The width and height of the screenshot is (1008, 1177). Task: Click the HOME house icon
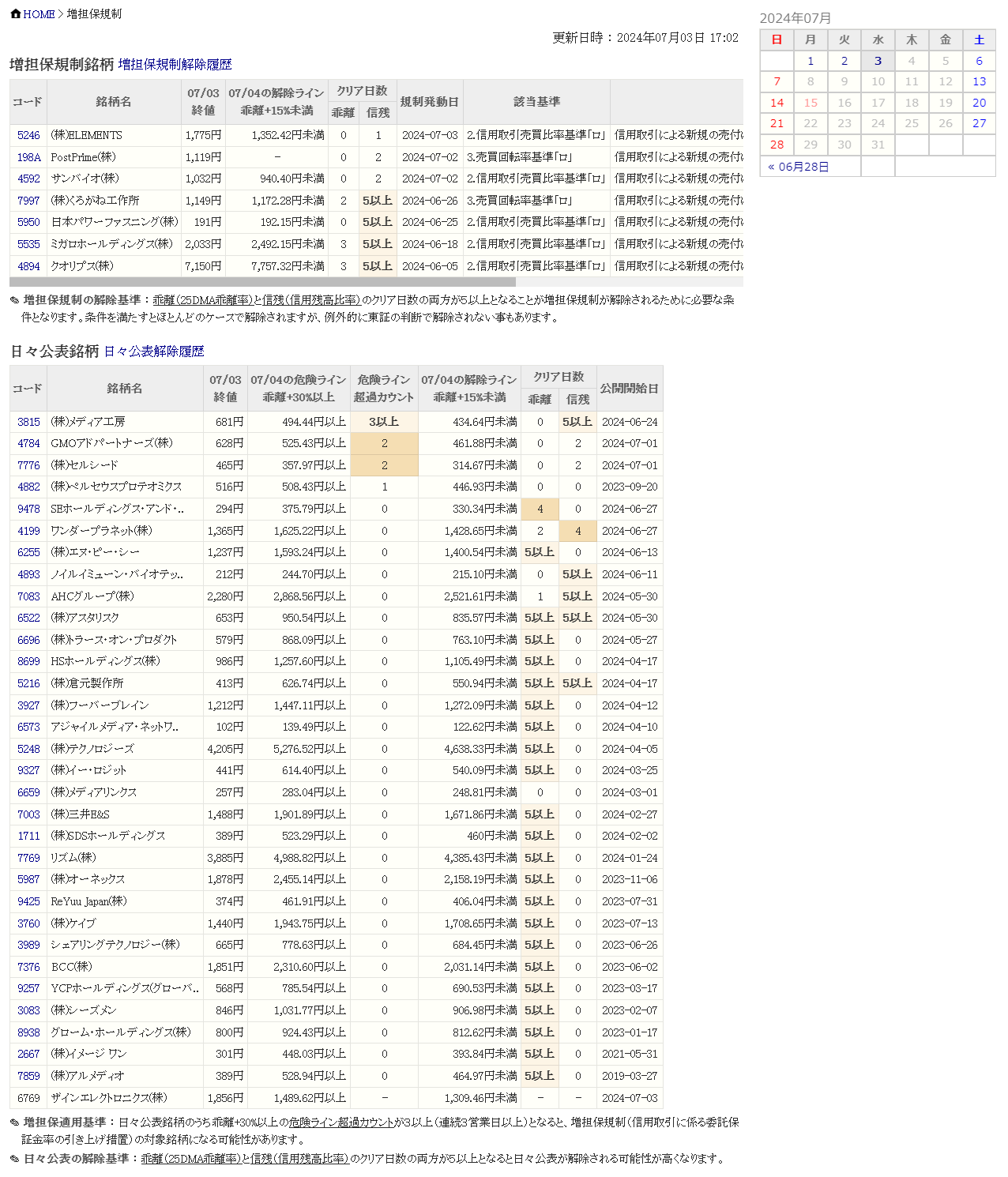point(15,13)
